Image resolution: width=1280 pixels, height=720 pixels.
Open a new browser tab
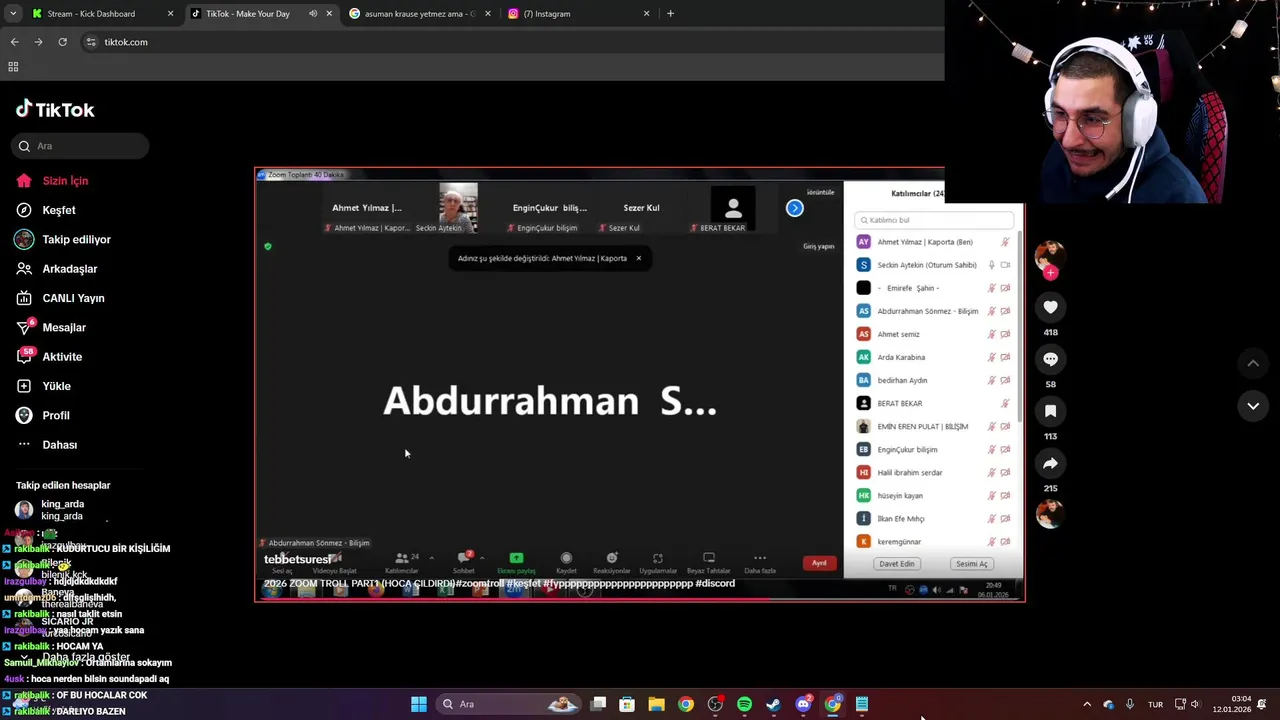pyautogui.click(x=671, y=14)
